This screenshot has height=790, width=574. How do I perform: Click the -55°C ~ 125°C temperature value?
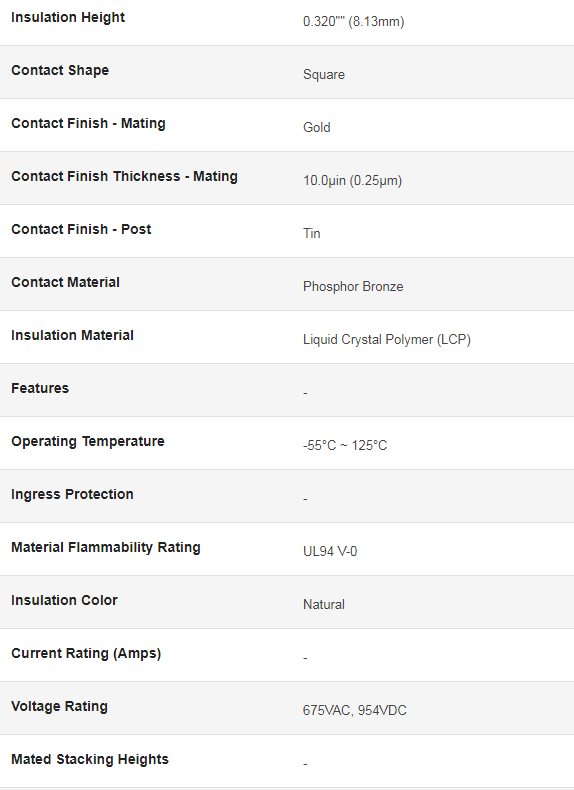point(345,445)
